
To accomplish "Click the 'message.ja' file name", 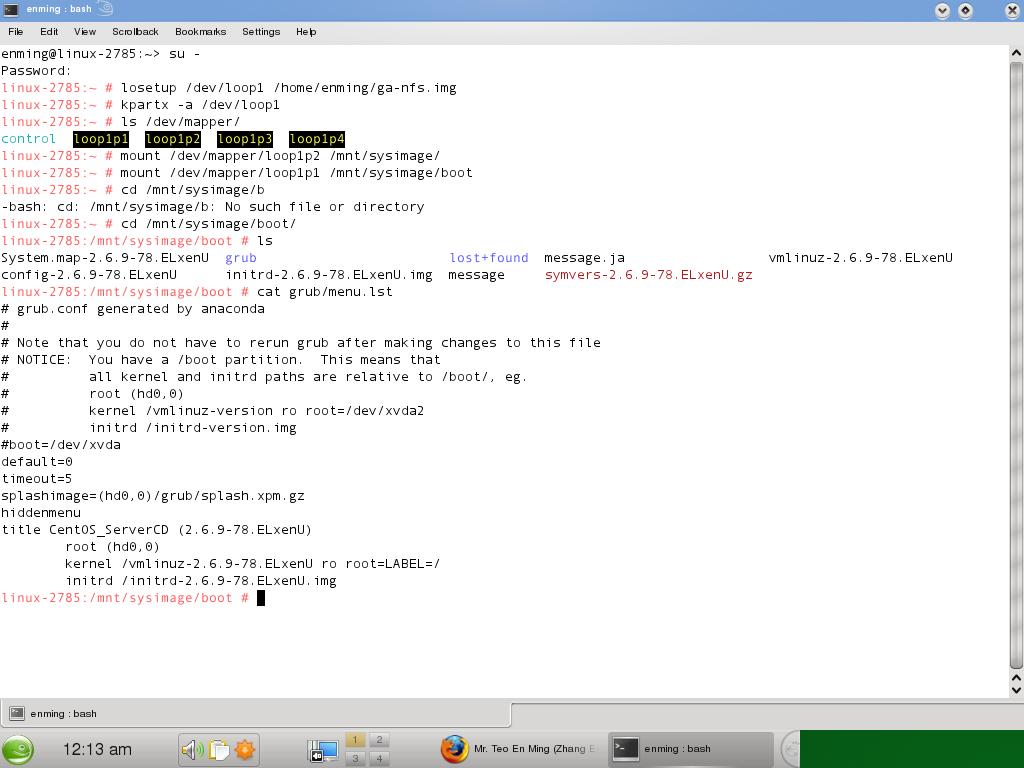I will [584, 258].
